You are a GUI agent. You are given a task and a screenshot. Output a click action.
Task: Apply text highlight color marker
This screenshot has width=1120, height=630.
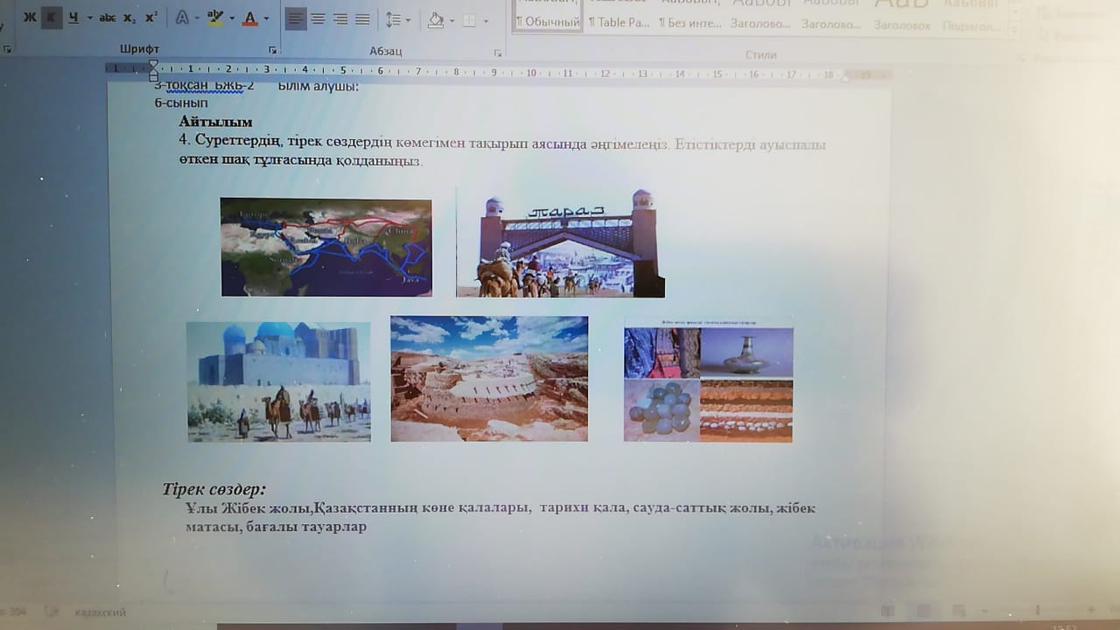click(x=215, y=18)
